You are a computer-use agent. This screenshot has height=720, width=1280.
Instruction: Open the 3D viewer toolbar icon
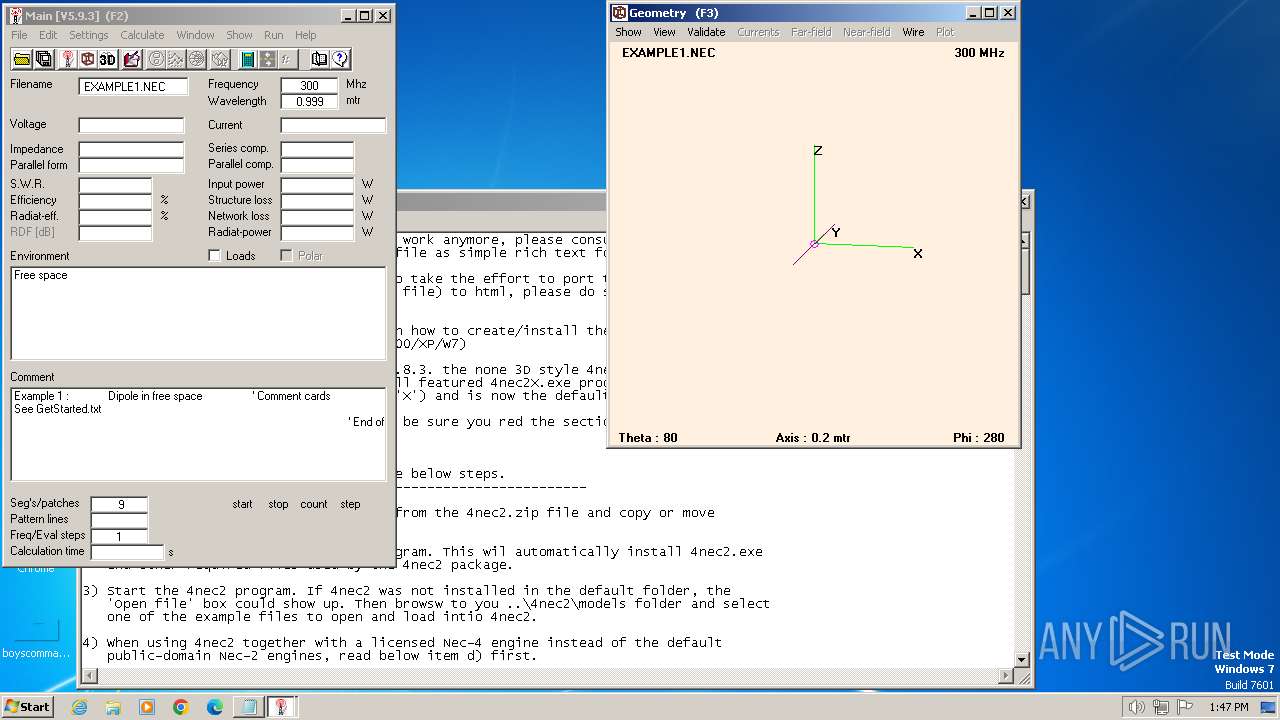click(108, 59)
